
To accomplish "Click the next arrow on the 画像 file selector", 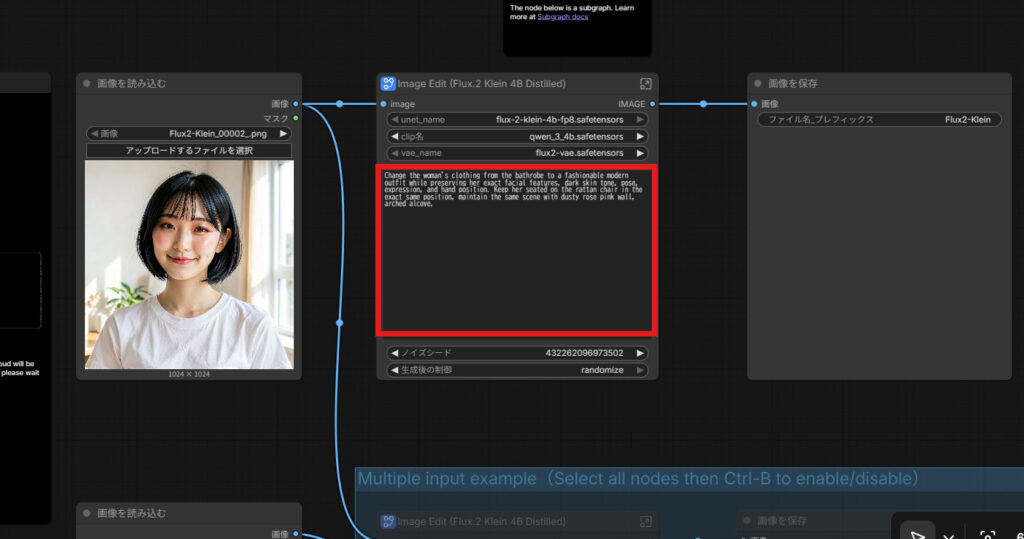I will click(x=283, y=133).
